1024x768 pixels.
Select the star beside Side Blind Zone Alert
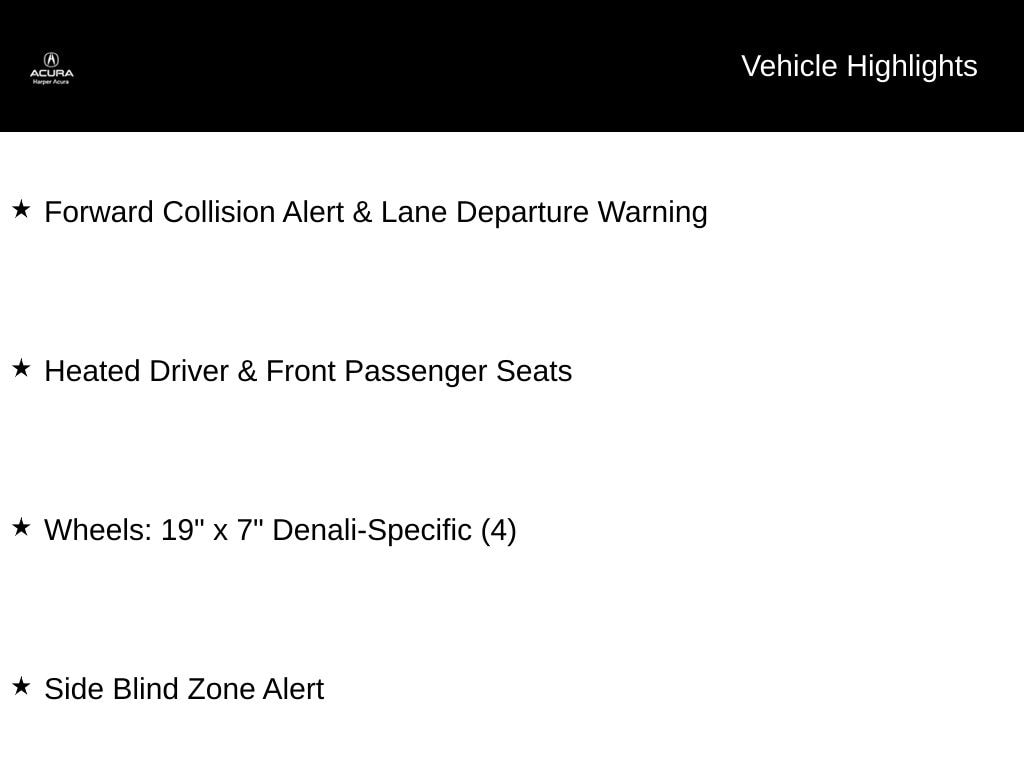tap(21, 686)
